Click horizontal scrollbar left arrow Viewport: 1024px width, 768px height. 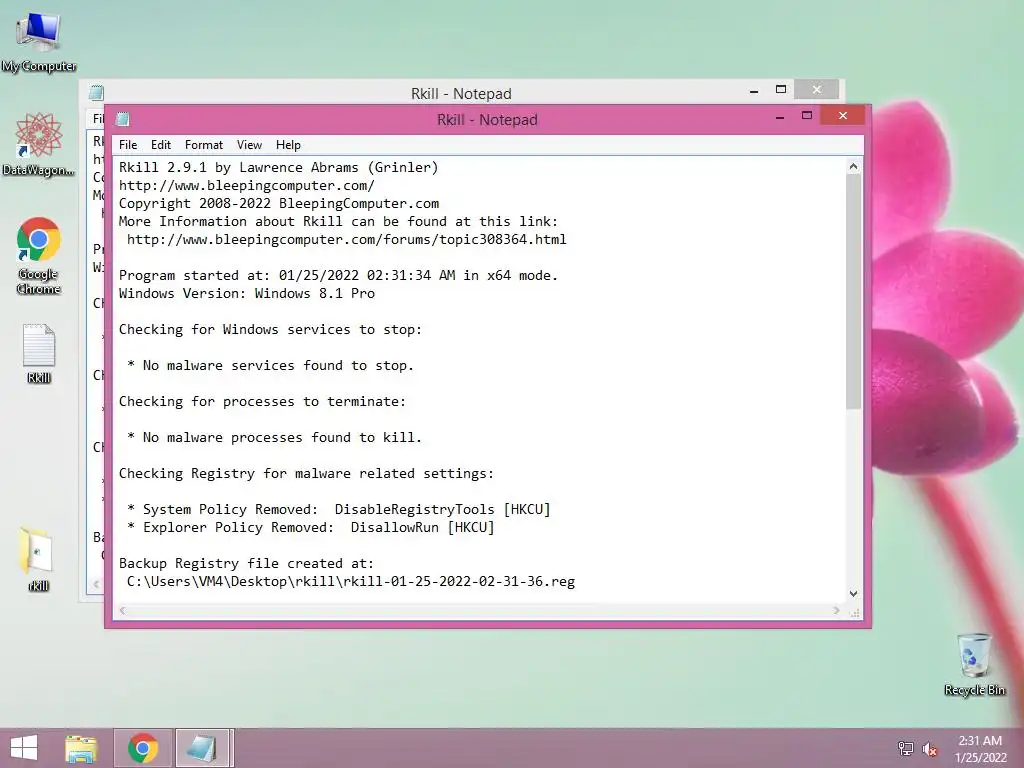[122, 611]
